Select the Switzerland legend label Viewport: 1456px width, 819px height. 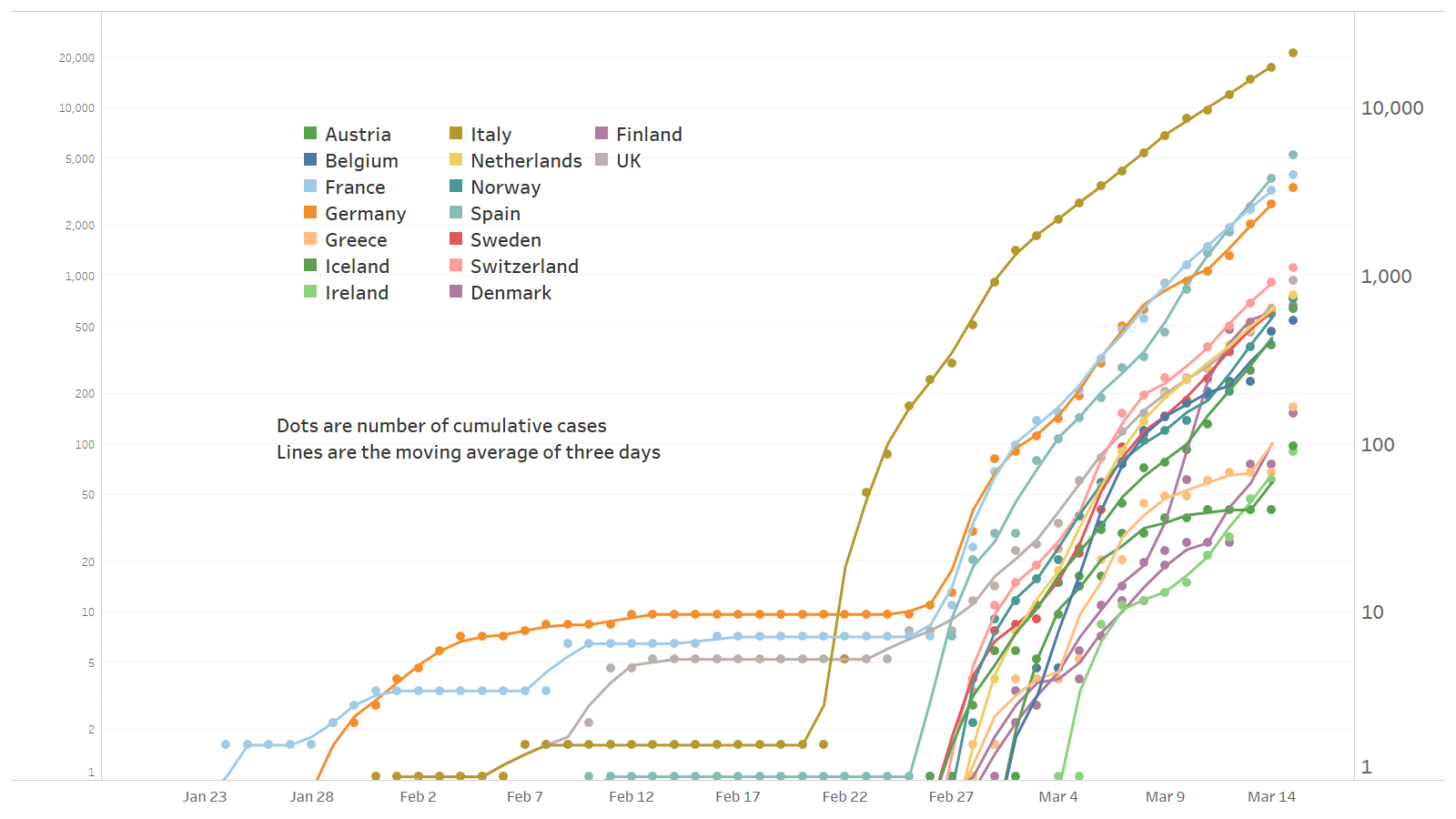[x=524, y=267]
